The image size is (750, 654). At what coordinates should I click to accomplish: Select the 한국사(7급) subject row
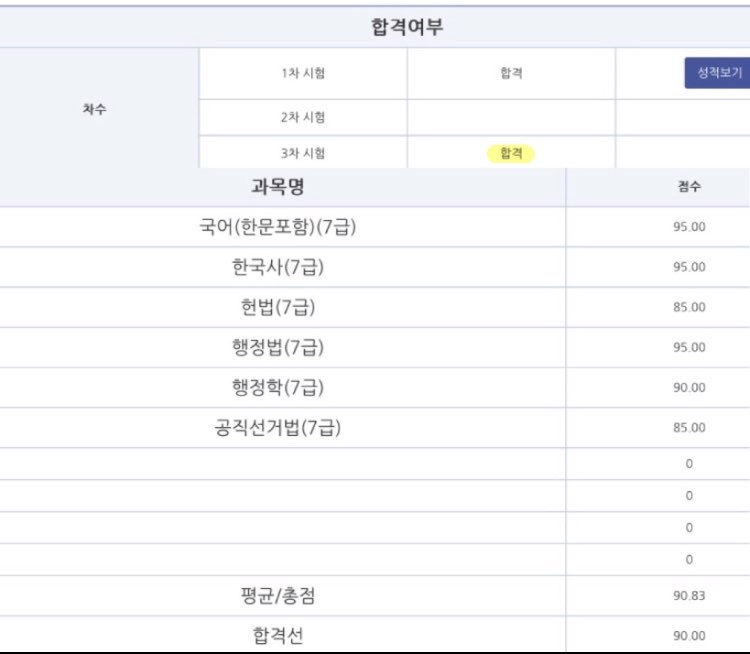pos(375,267)
